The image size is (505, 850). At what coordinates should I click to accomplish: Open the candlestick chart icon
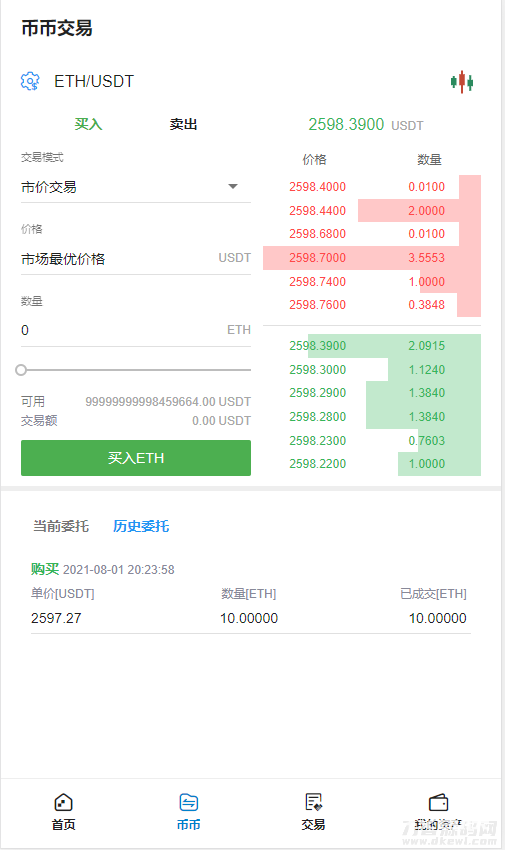click(462, 82)
